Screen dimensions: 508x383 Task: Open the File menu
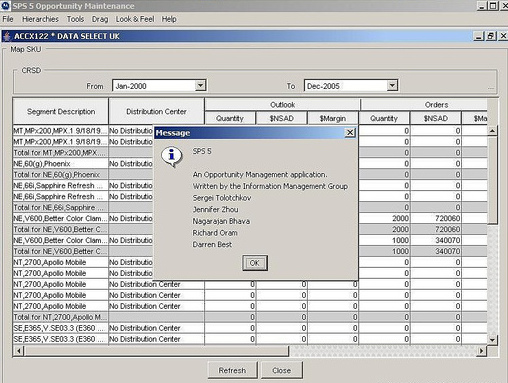pos(8,19)
